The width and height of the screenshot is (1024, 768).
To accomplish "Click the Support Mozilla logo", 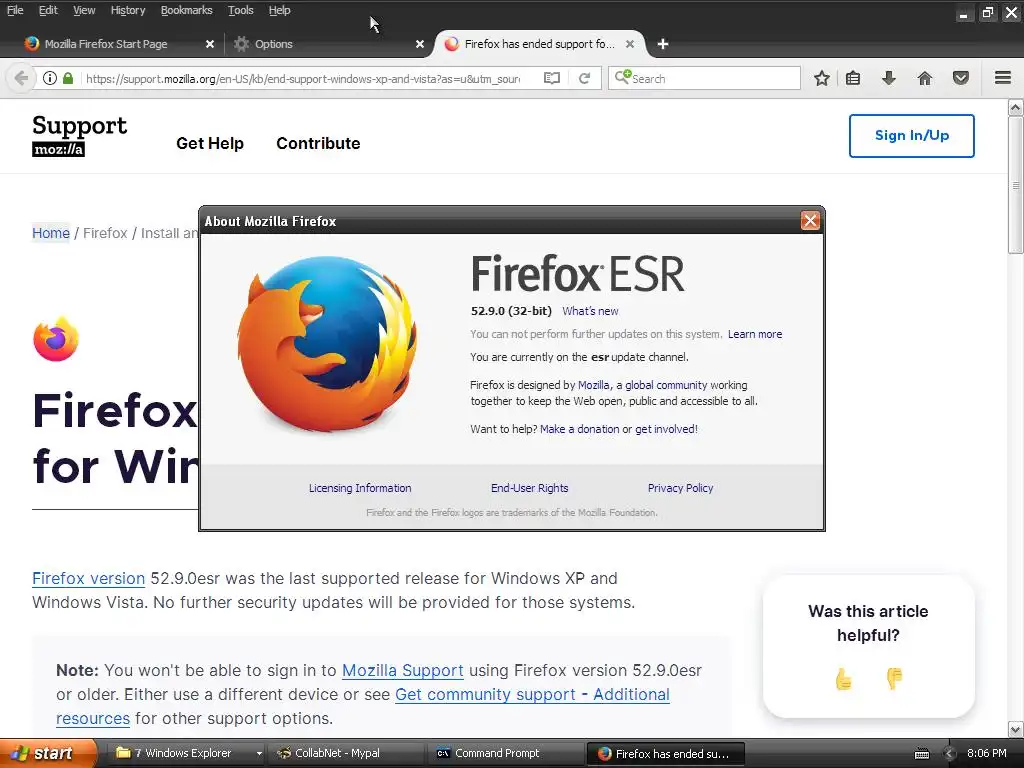I will 79,135.
